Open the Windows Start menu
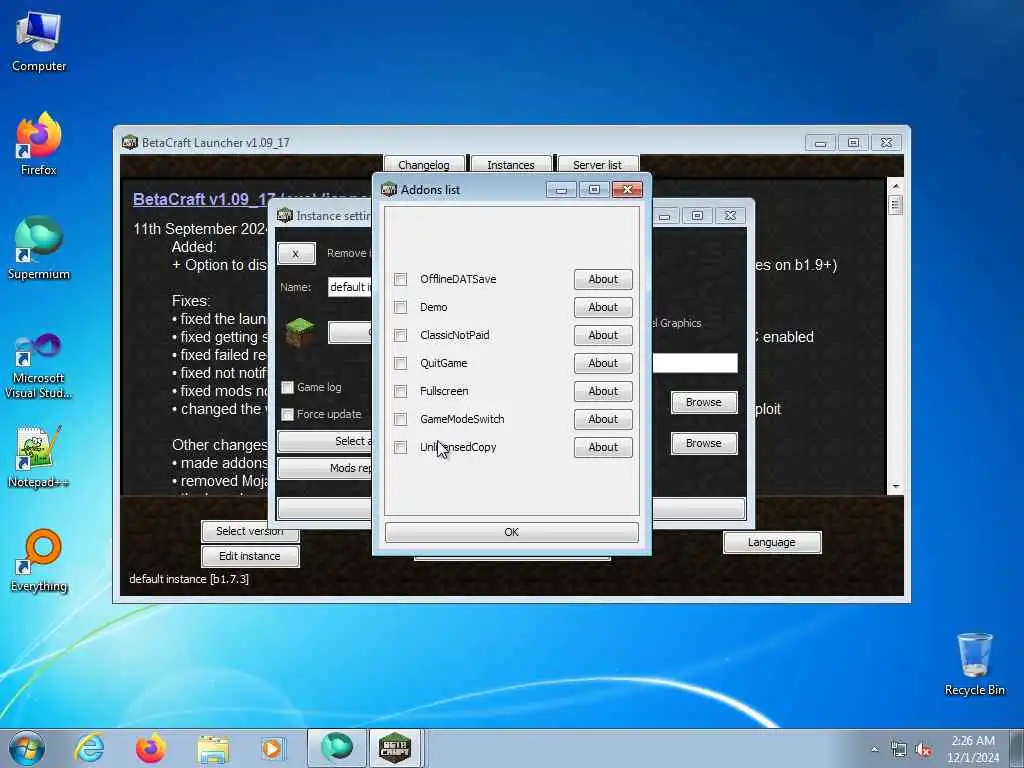 click(27, 748)
